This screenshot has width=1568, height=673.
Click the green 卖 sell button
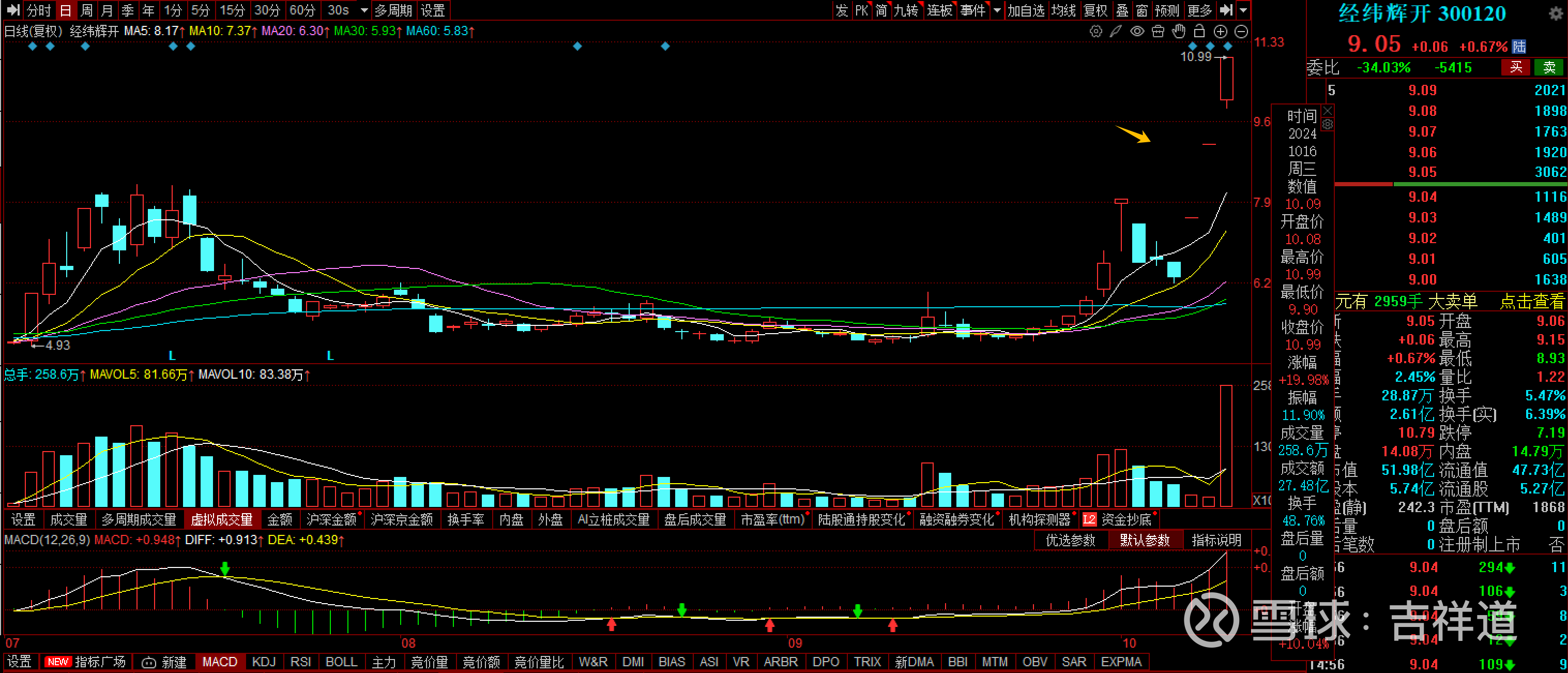click(x=1549, y=67)
